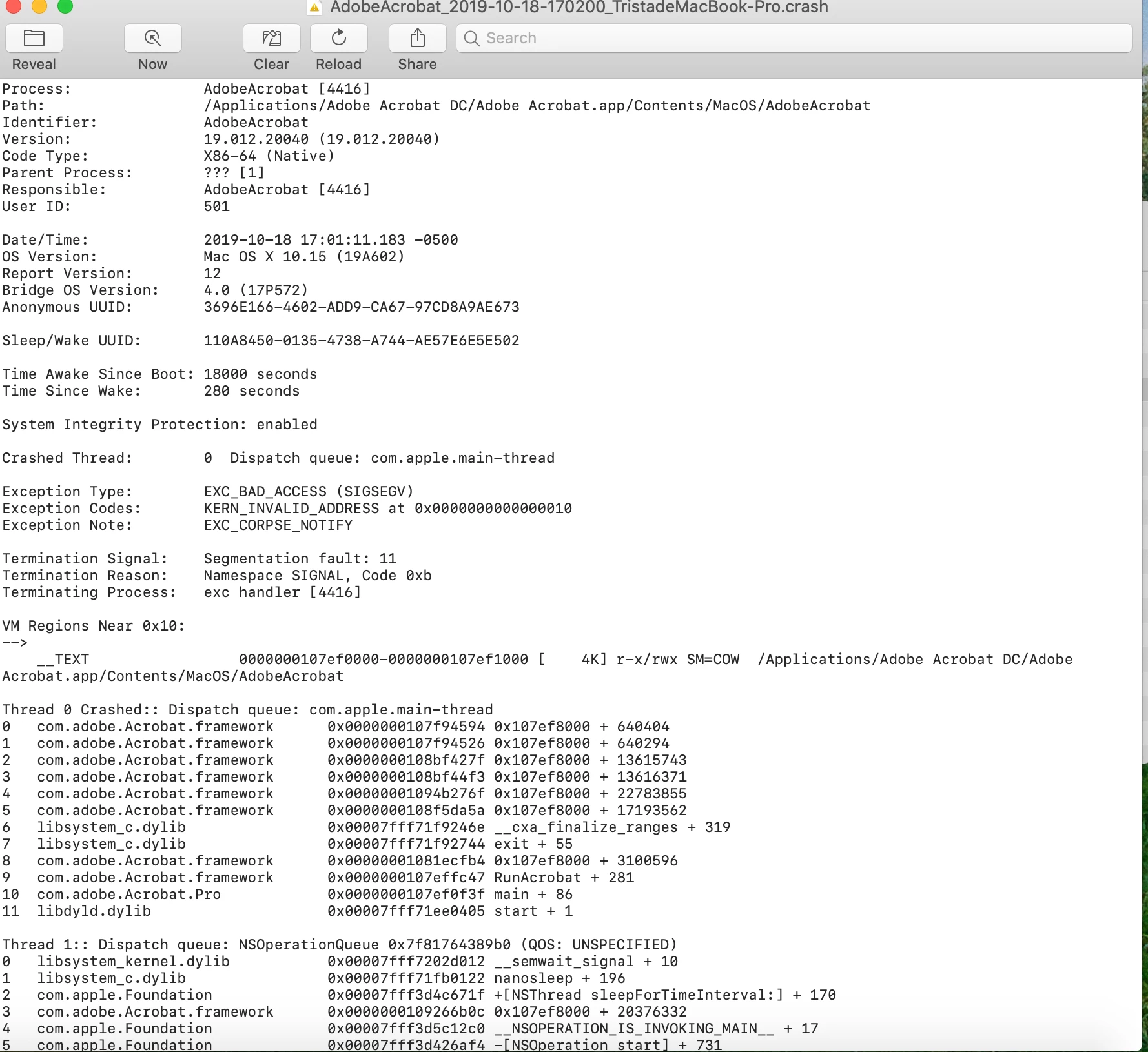Click Time Since Wake 280 seconds
This screenshot has width=1148, height=1052.
pos(252,391)
